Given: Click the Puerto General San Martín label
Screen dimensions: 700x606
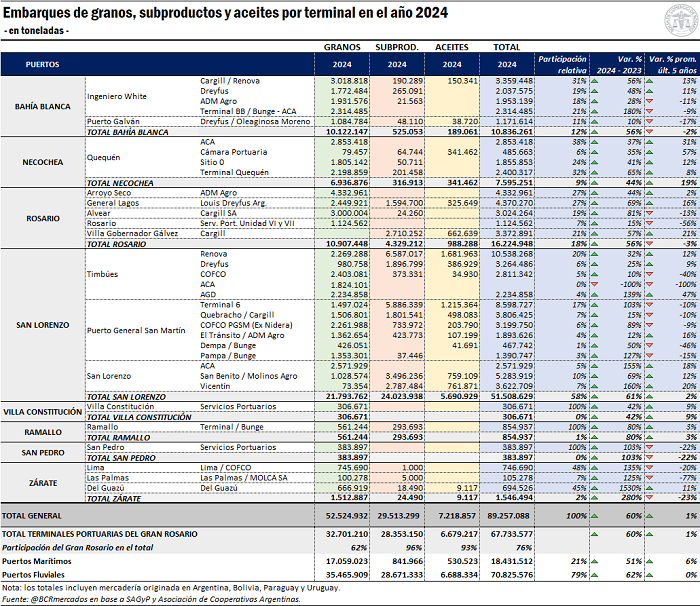Looking at the screenshot, I should (x=136, y=330).
